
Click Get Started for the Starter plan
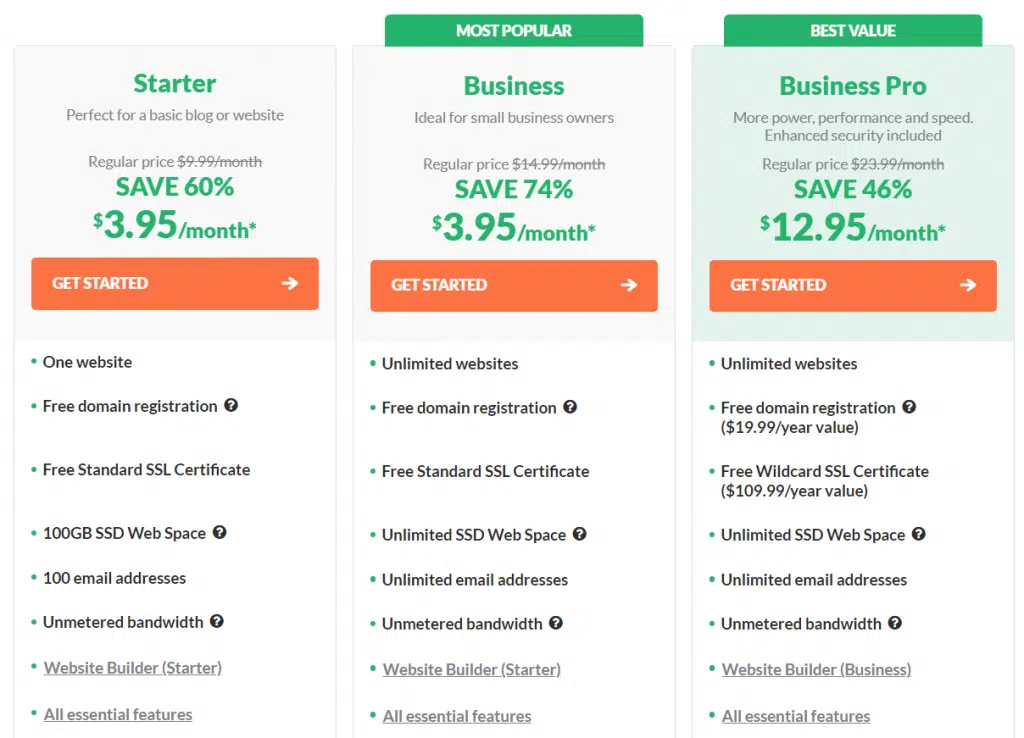click(175, 283)
